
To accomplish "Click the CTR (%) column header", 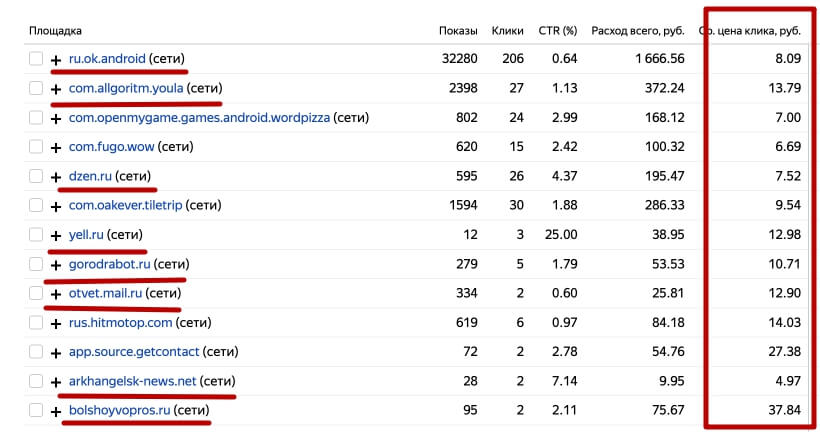I will tap(557, 30).
